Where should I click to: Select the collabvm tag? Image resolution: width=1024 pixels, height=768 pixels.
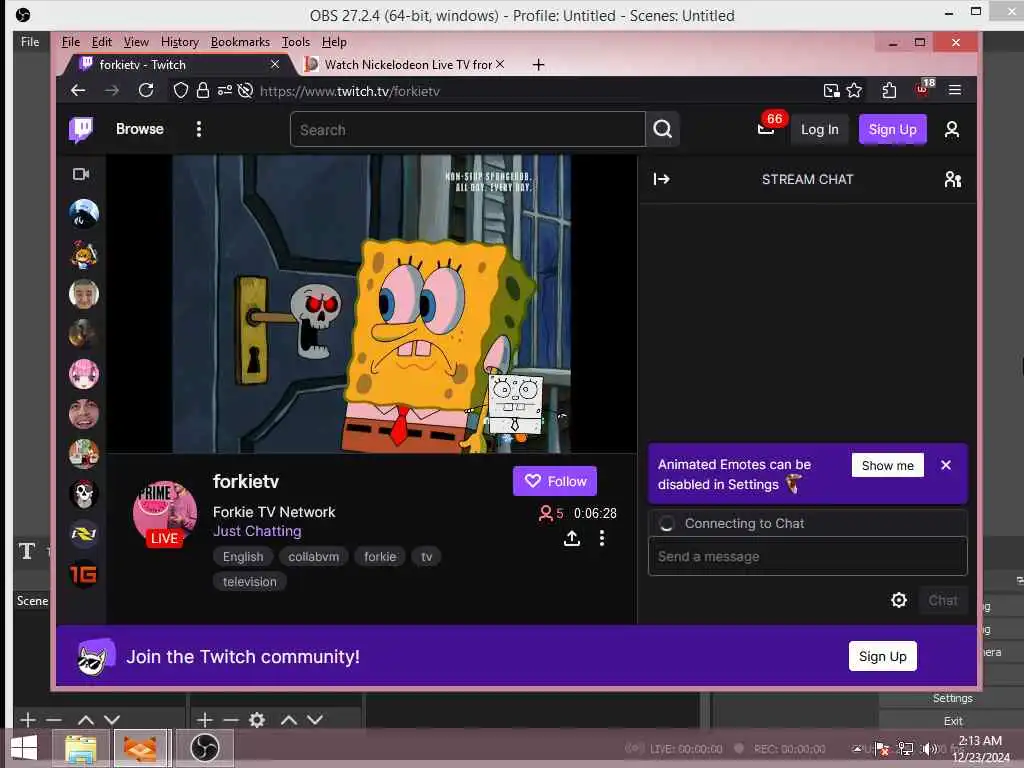tap(313, 556)
